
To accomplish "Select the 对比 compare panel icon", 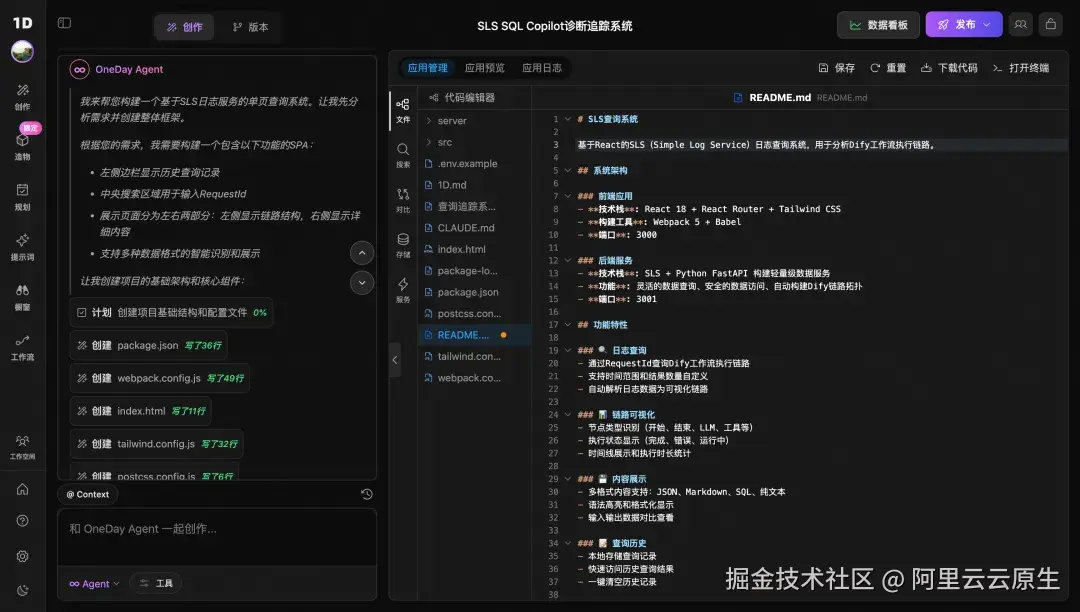I will pyautogui.click(x=402, y=197).
